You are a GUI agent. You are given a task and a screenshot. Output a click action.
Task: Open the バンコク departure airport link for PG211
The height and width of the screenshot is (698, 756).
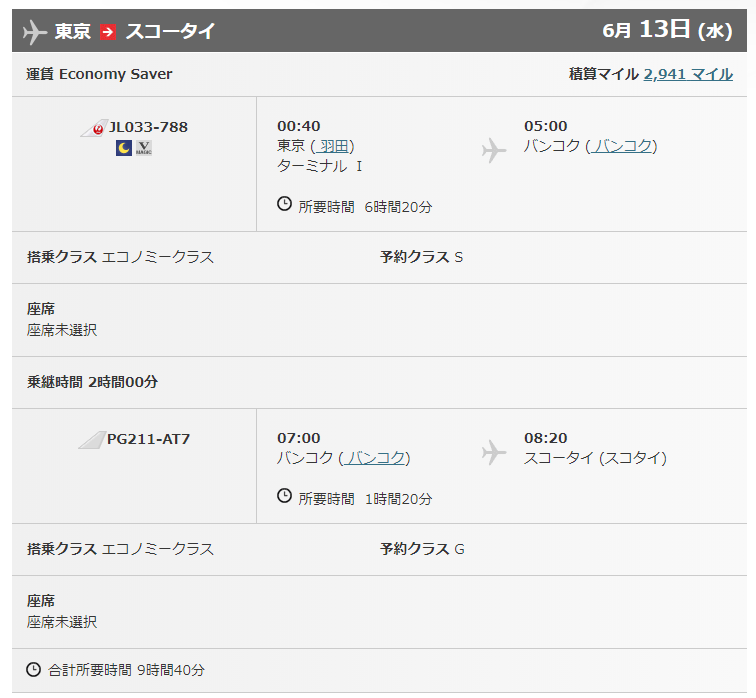click(x=375, y=457)
